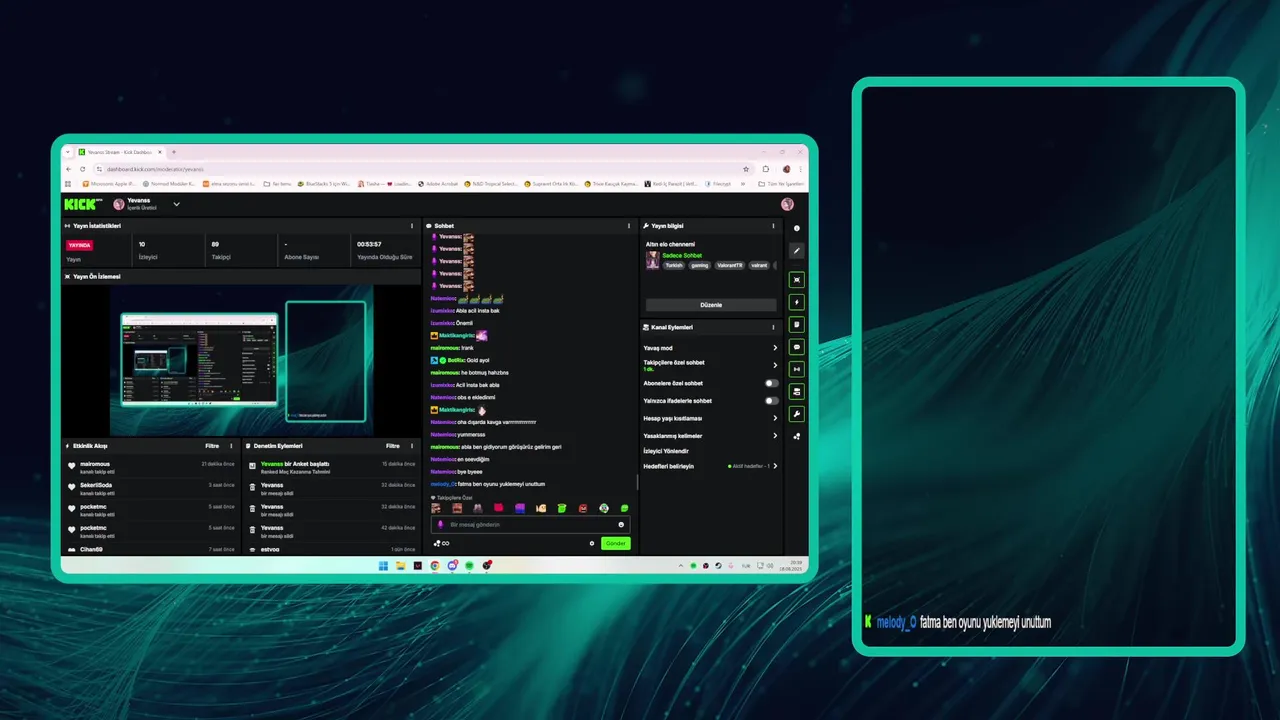Go back in Chrome

tap(69, 169)
